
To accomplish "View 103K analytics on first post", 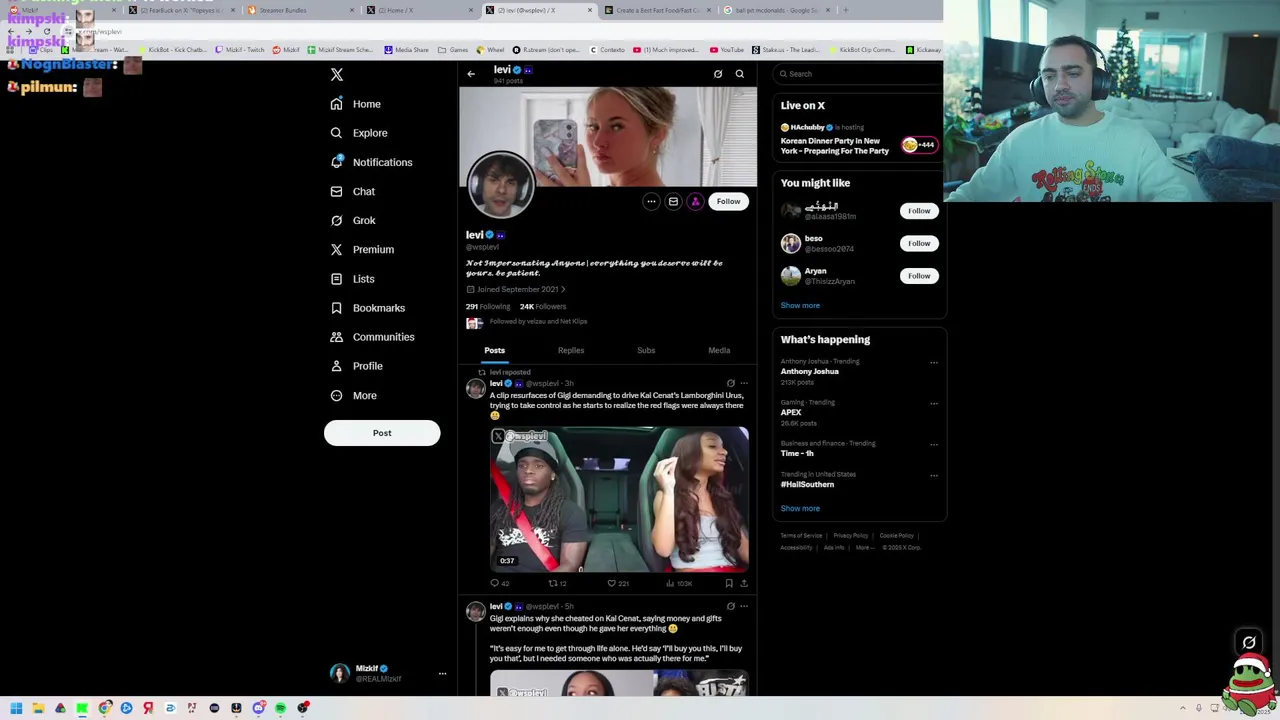I will click(x=679, y=583).
